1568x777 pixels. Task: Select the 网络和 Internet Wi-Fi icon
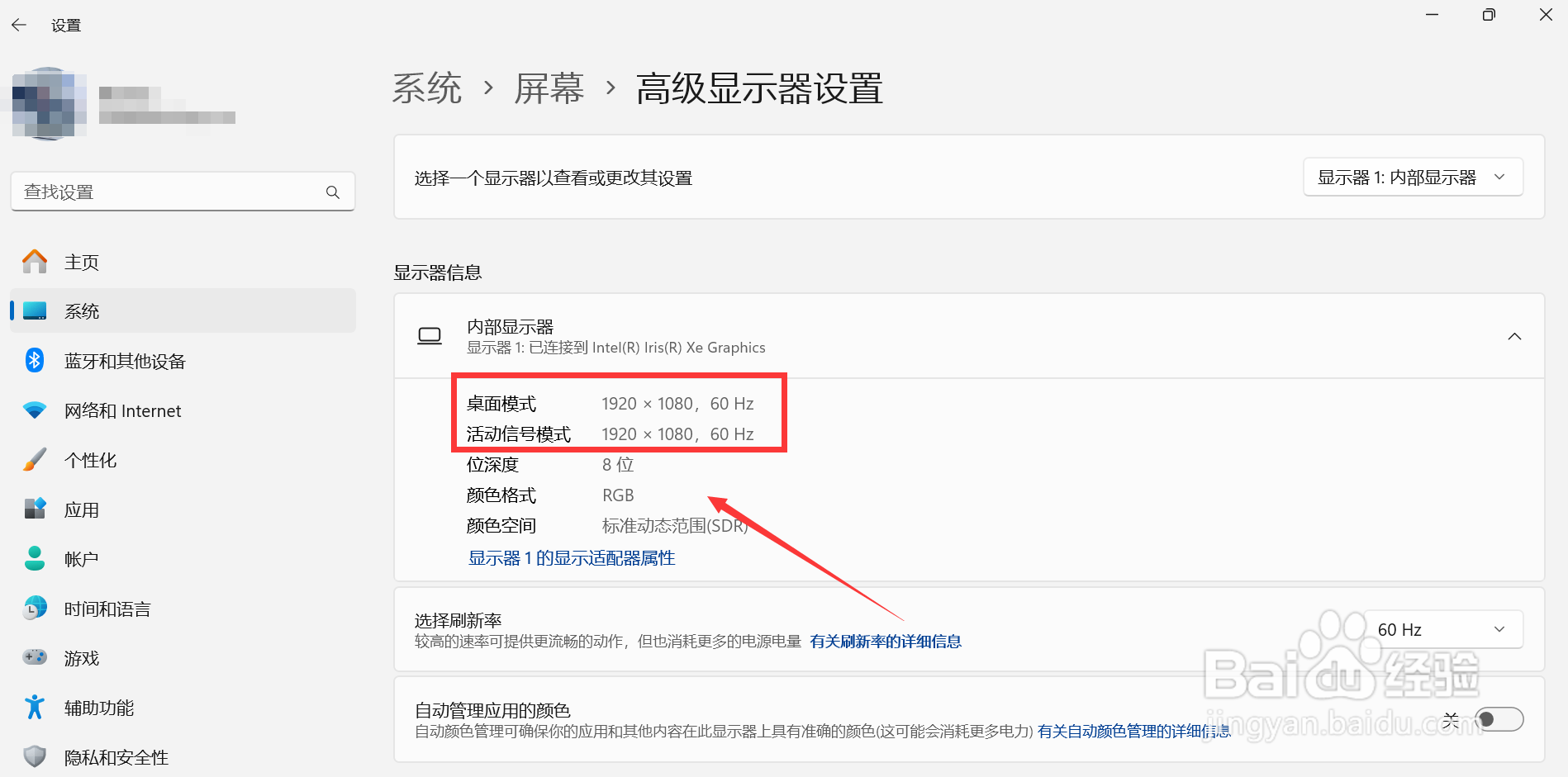[x=34, y=410]
